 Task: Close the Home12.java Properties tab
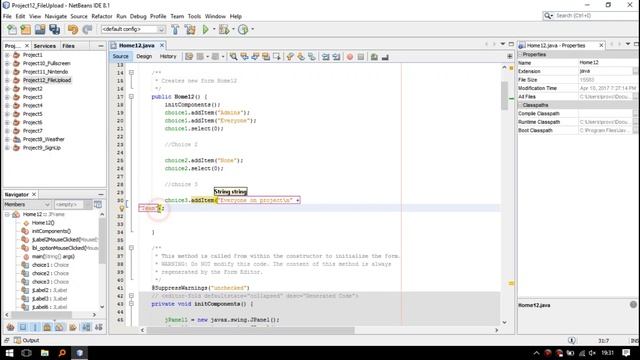pyautogui.click(x=601, y=45)
